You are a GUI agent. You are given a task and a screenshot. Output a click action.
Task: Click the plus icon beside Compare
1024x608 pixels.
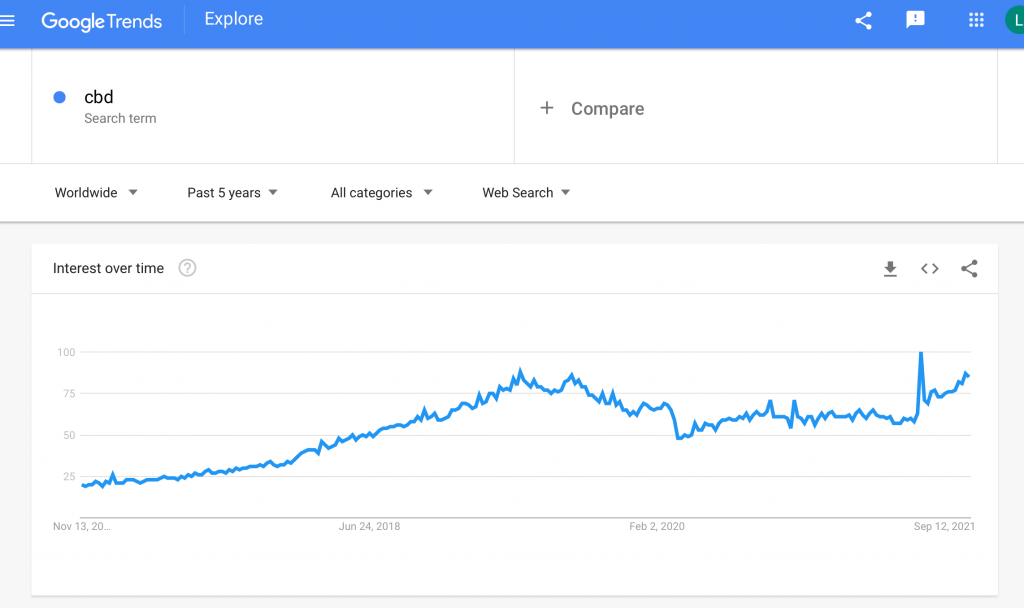(547, 108)
